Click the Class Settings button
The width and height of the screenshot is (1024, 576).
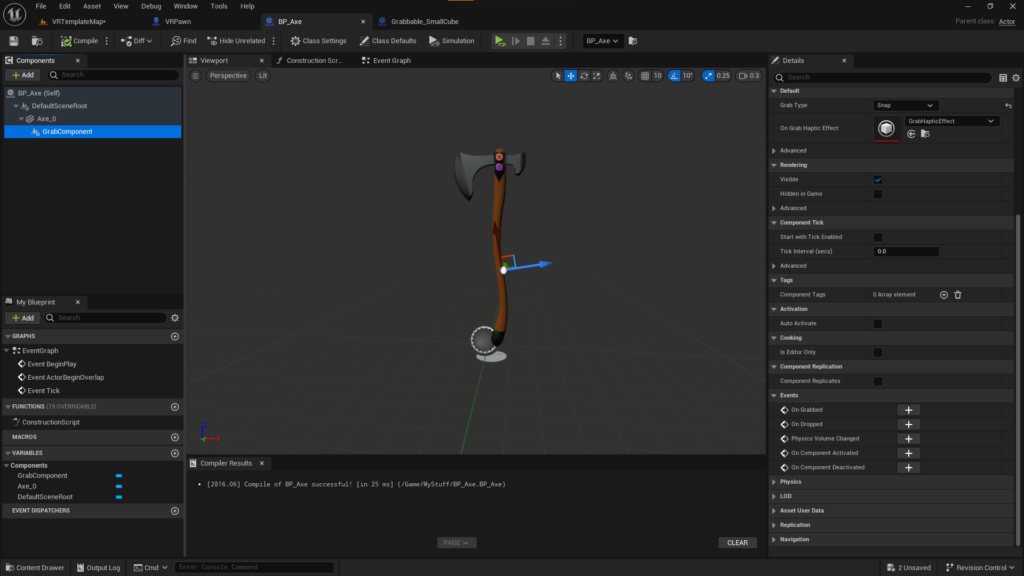click(318, 41)
